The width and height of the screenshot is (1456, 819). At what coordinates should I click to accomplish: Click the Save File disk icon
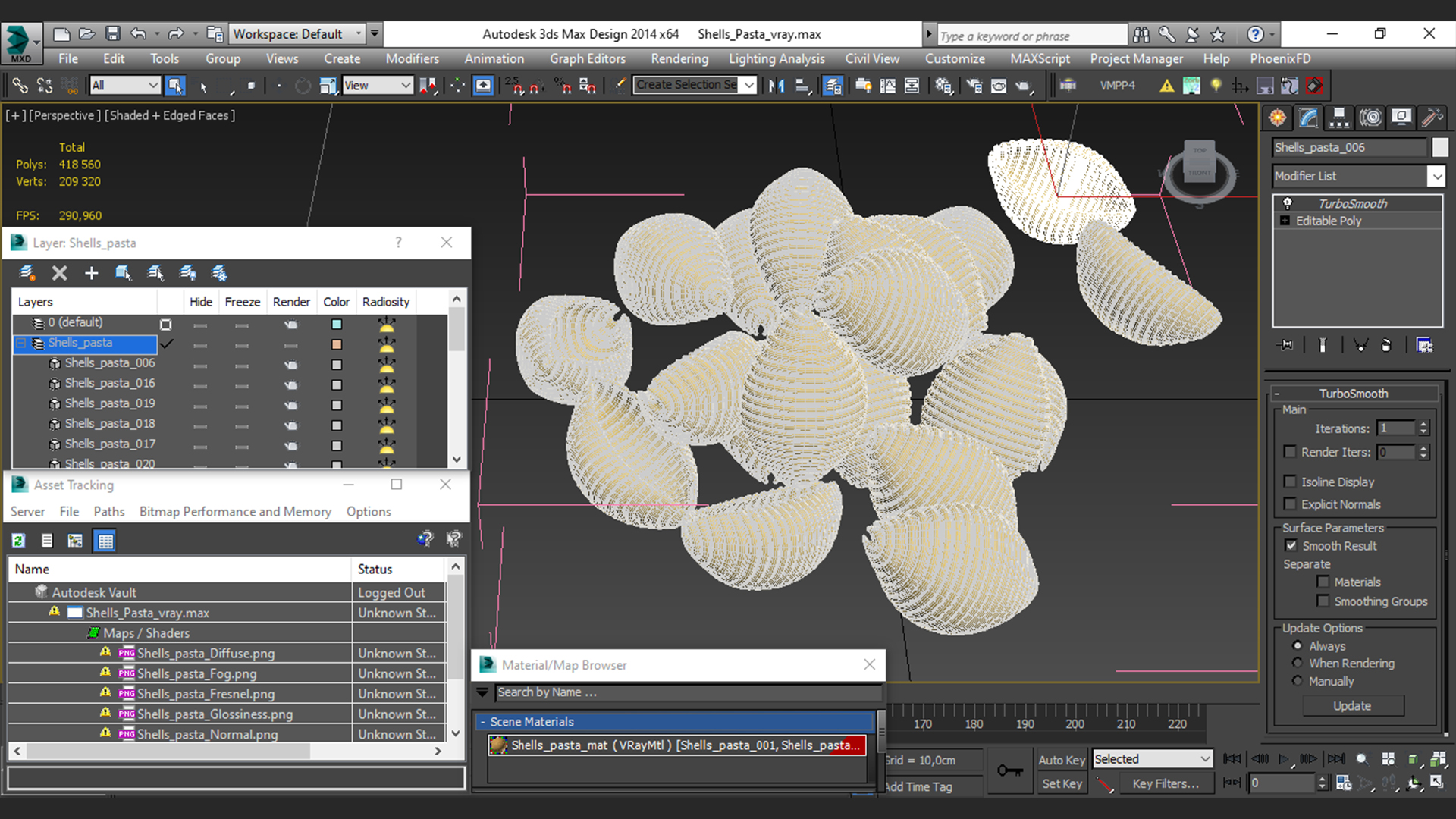113,33
